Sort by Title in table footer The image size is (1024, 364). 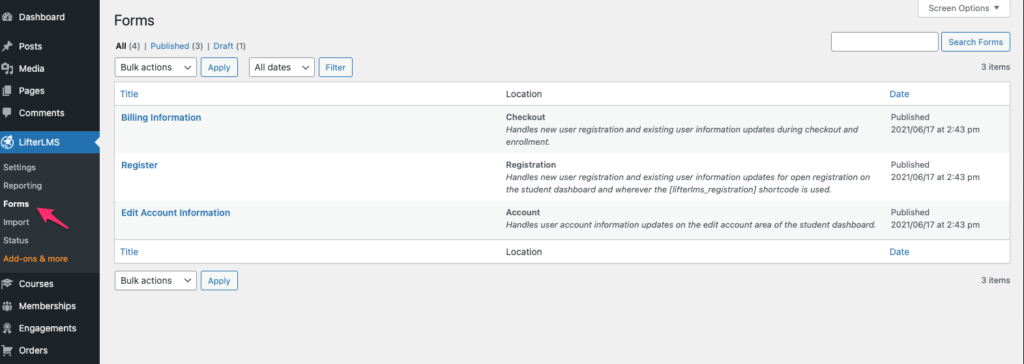coord(129,252)
